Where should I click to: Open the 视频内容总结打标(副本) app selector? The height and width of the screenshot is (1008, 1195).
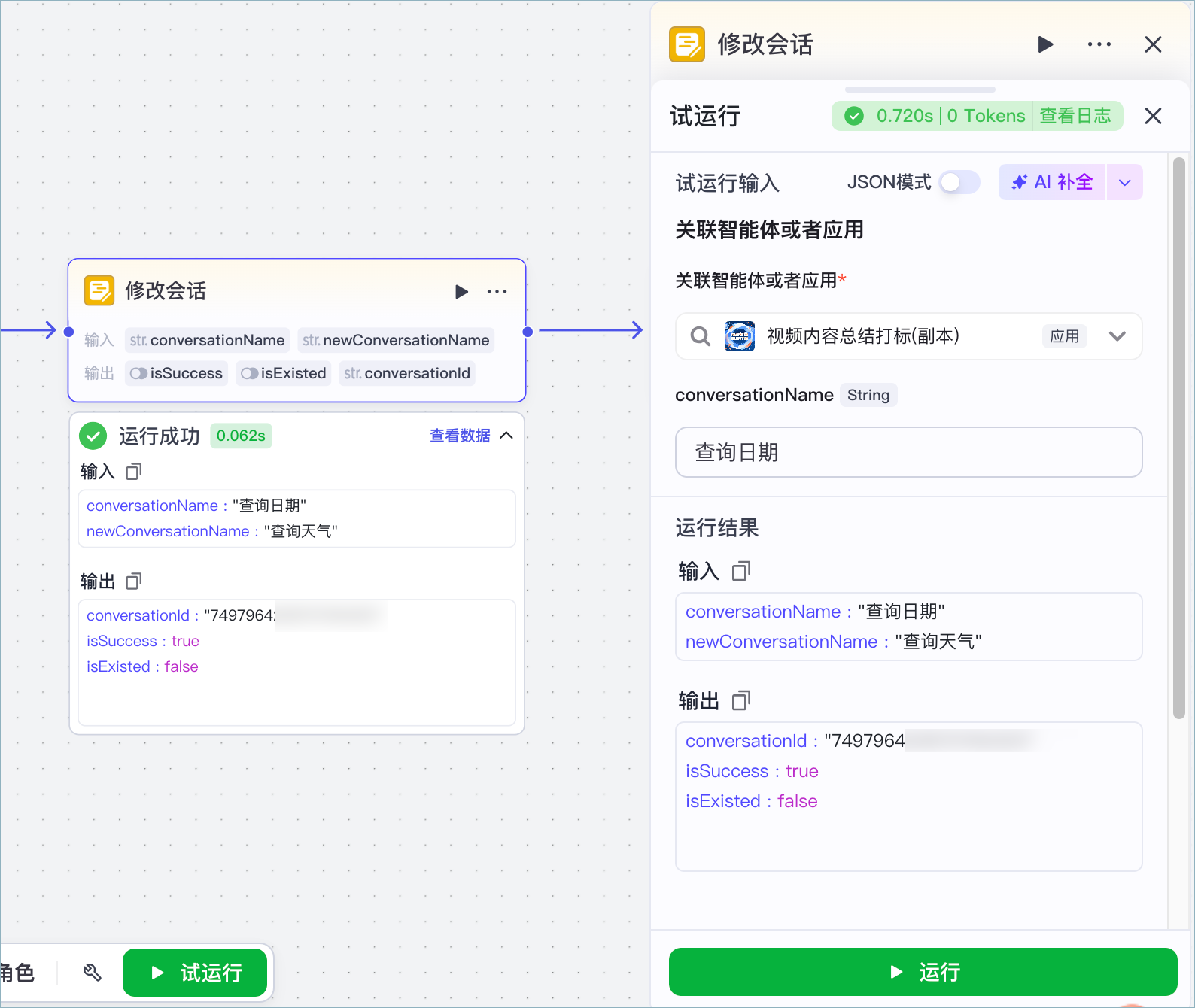click(909, 336)
